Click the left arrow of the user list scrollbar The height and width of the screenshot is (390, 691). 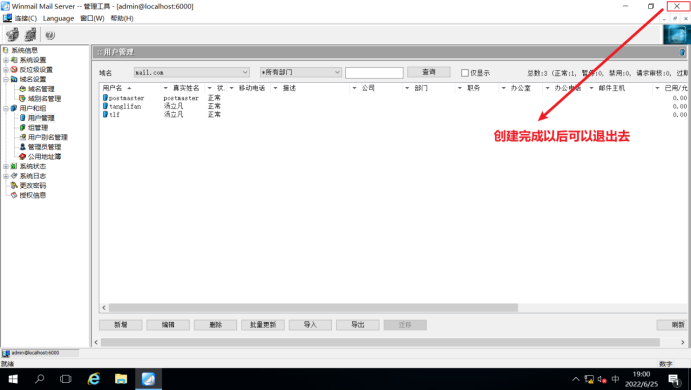[104, 308]
